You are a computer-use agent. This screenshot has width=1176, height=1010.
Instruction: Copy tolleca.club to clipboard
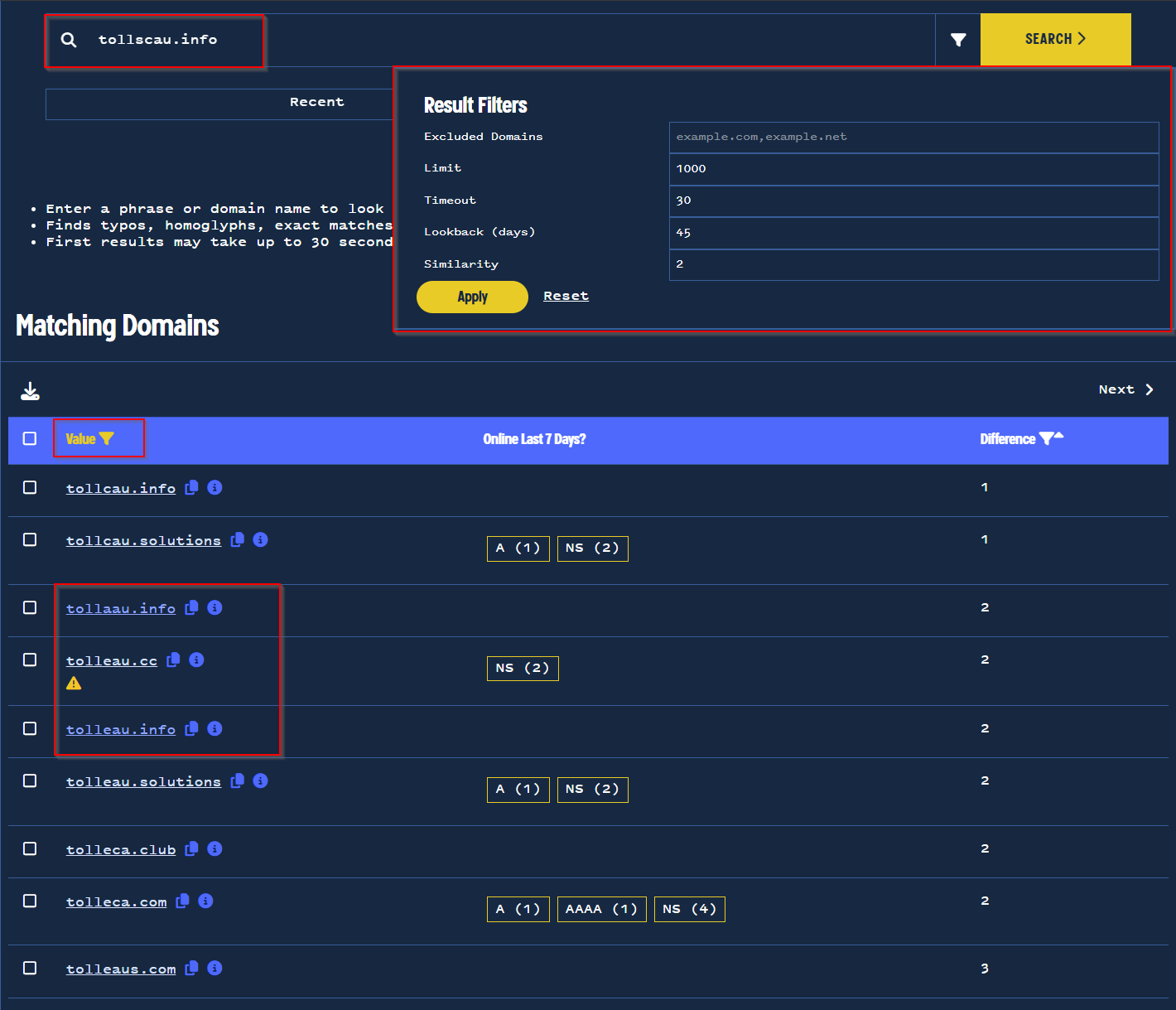point(191,849)
